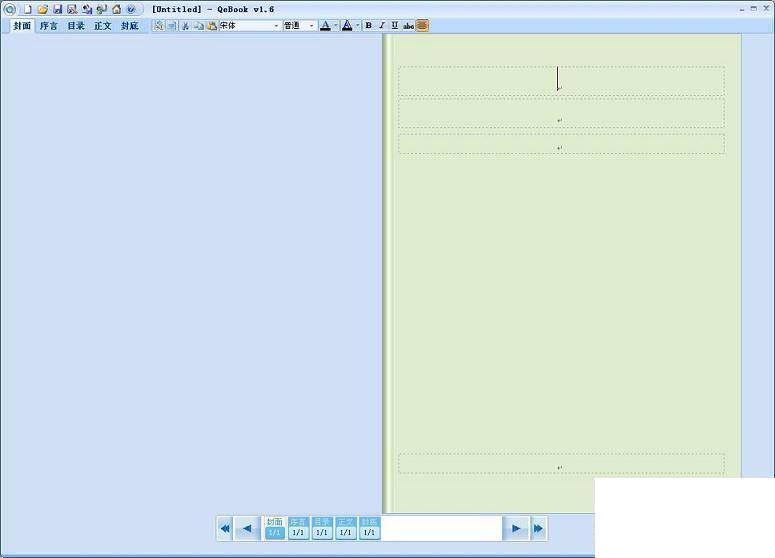Apply the font color A button
The height and width of the screenshot is (558, 775).
coord(325,26)
